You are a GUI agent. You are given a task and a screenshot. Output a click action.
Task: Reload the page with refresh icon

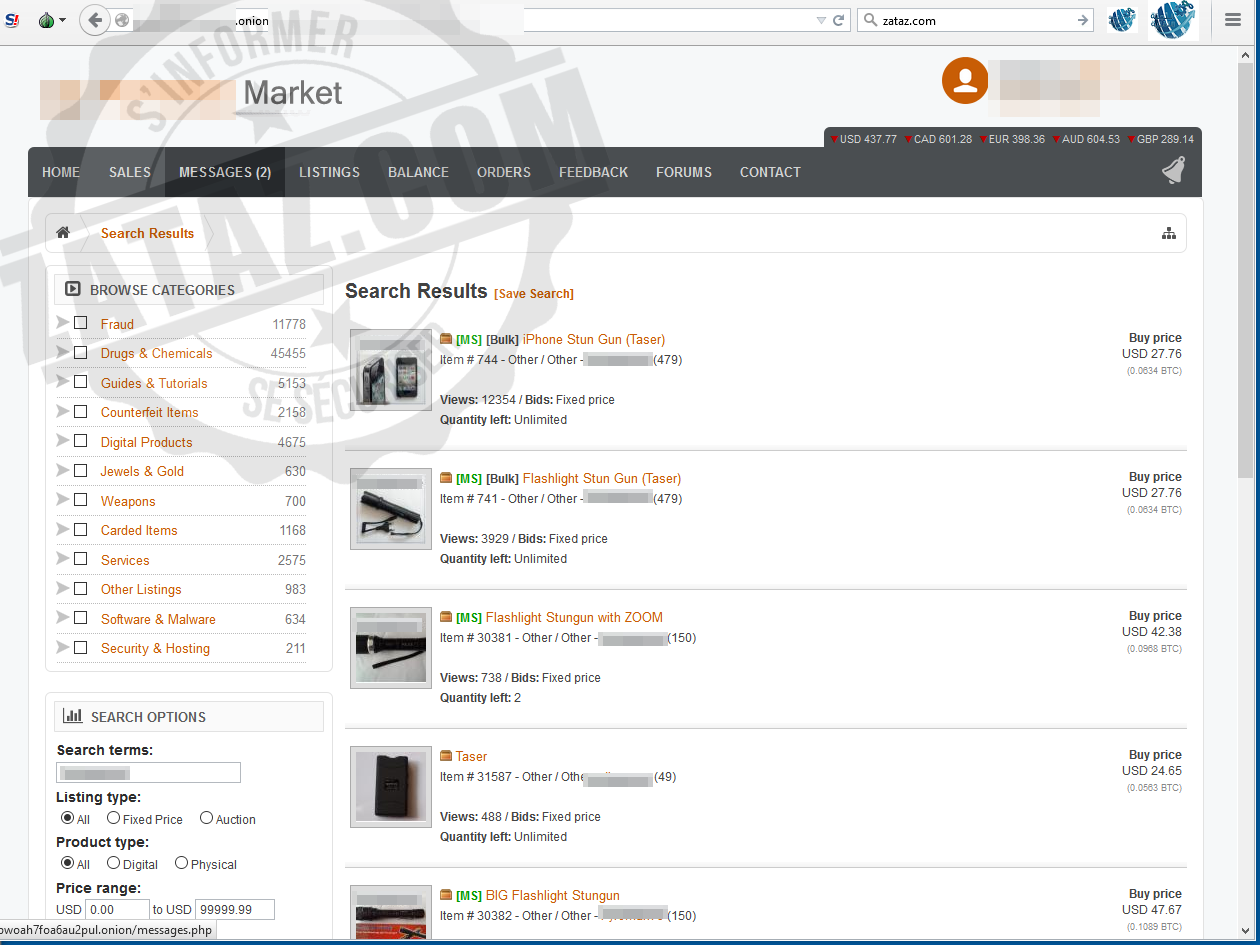click(x=839, y=20)
